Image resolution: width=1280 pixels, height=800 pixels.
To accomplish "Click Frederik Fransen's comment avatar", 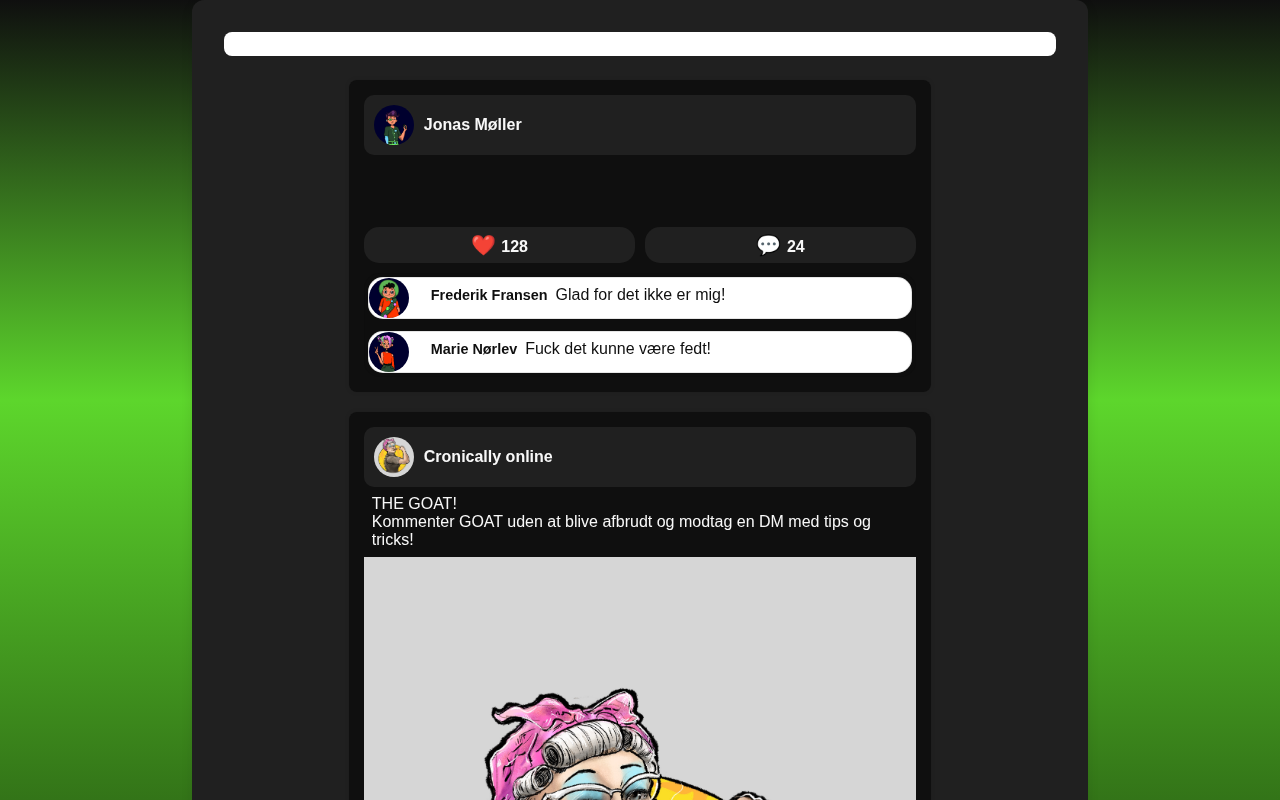I will point(389,298).
